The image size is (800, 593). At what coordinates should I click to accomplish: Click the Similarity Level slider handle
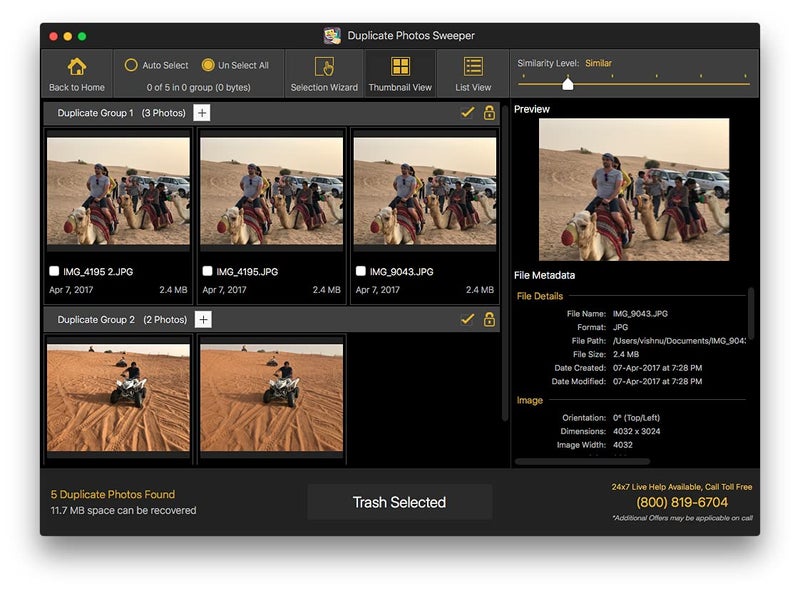coord(568,84)
